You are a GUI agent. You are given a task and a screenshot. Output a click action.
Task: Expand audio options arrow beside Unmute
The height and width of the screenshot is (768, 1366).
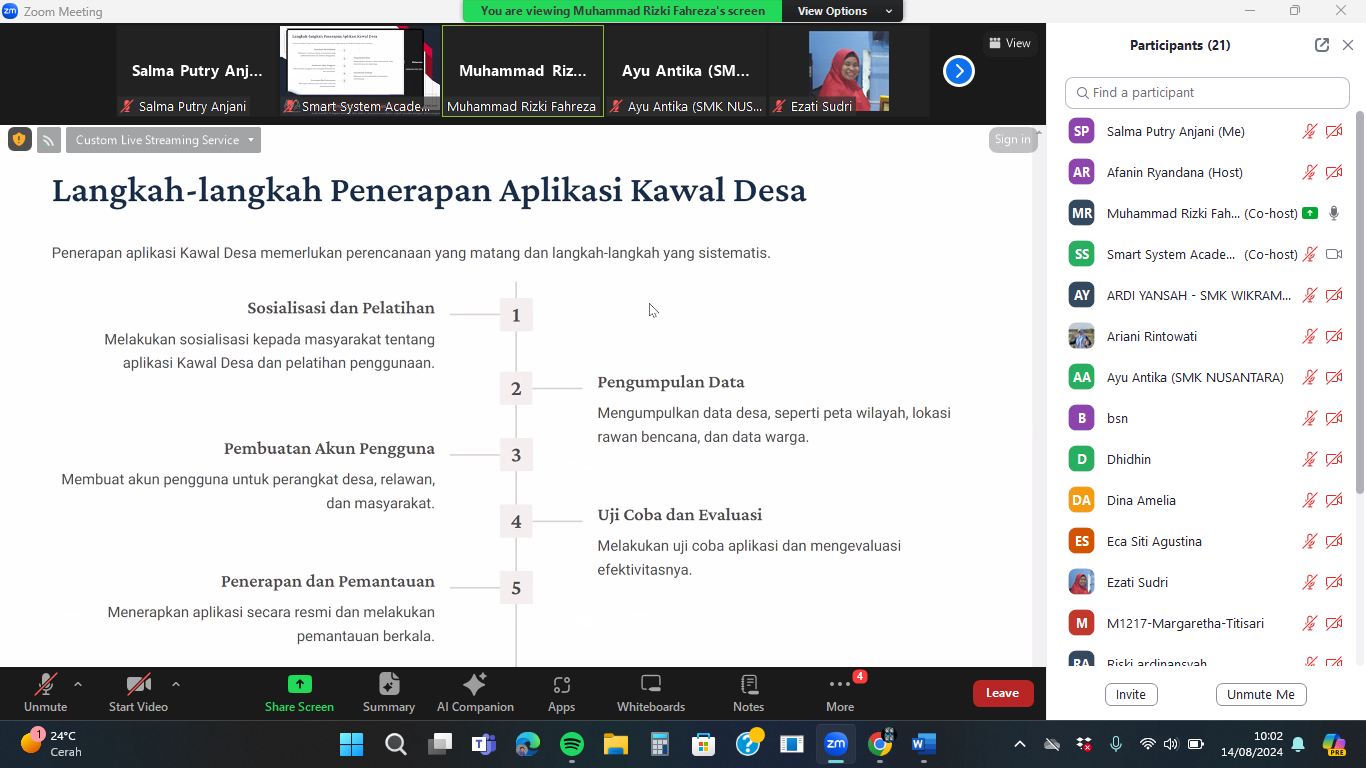point(78,684)
